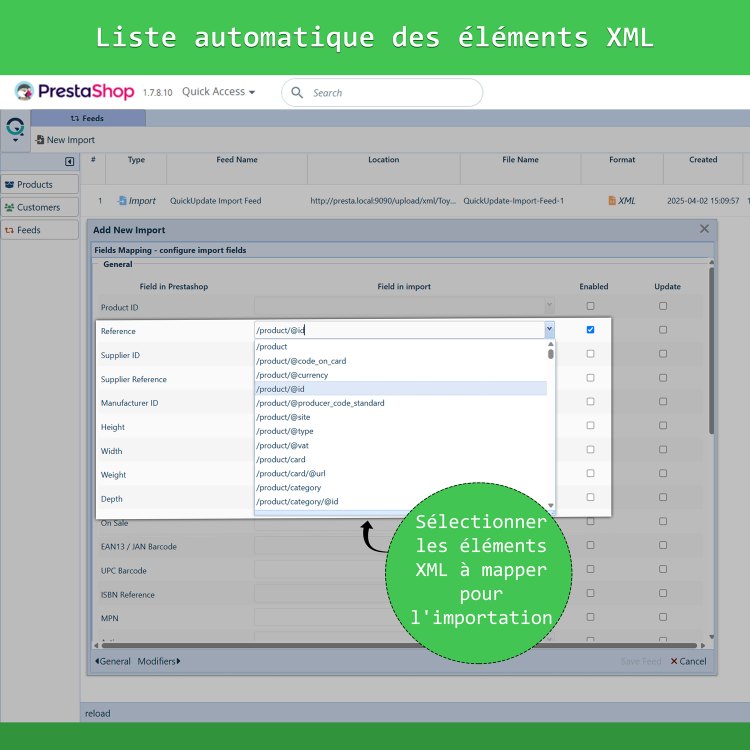Screen dimensions: 750x750
Task: Click dropdown list scroll down arrow
Action: tap(551, 506)
